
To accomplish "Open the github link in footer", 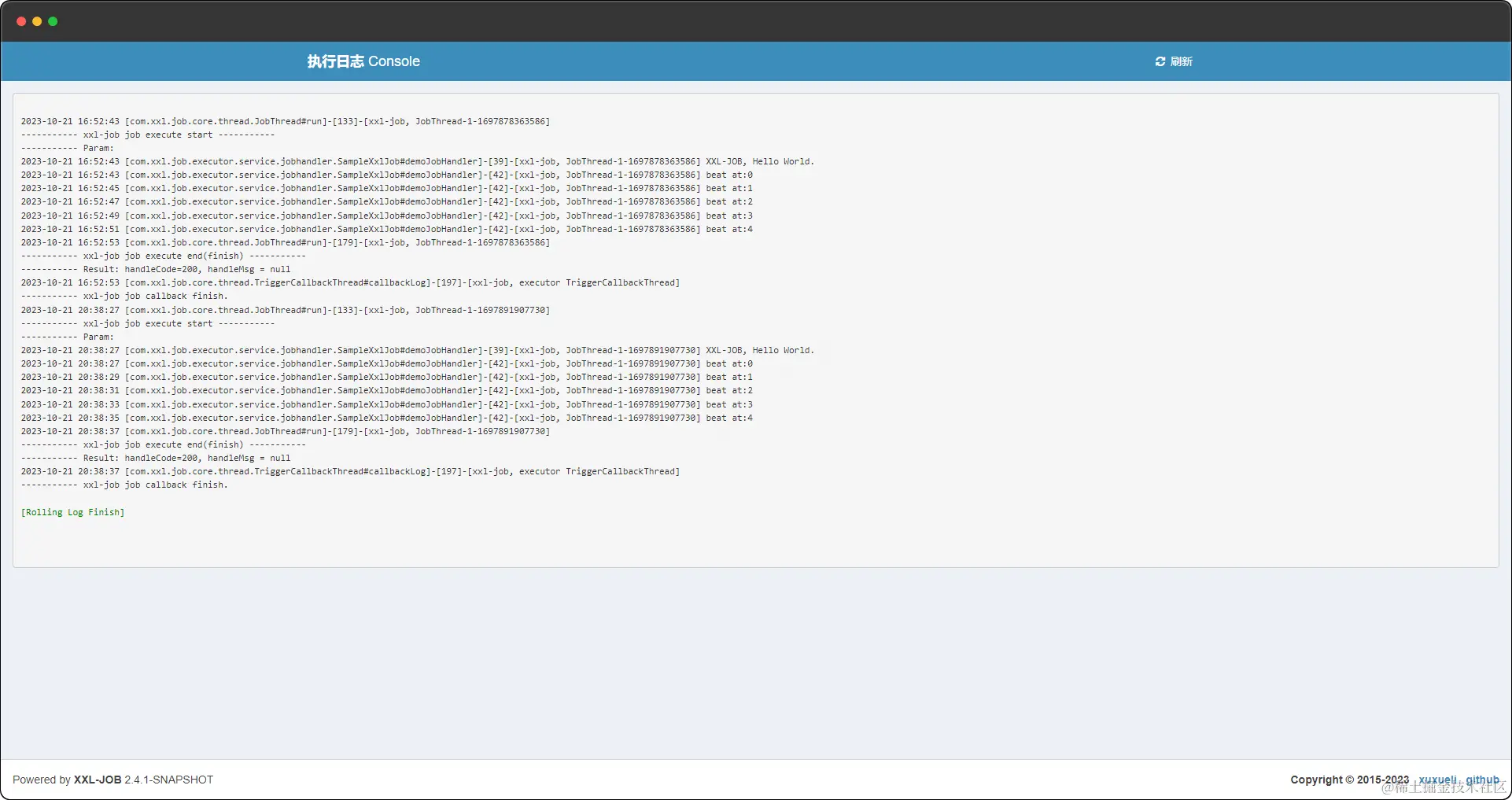I will 1482,780.
